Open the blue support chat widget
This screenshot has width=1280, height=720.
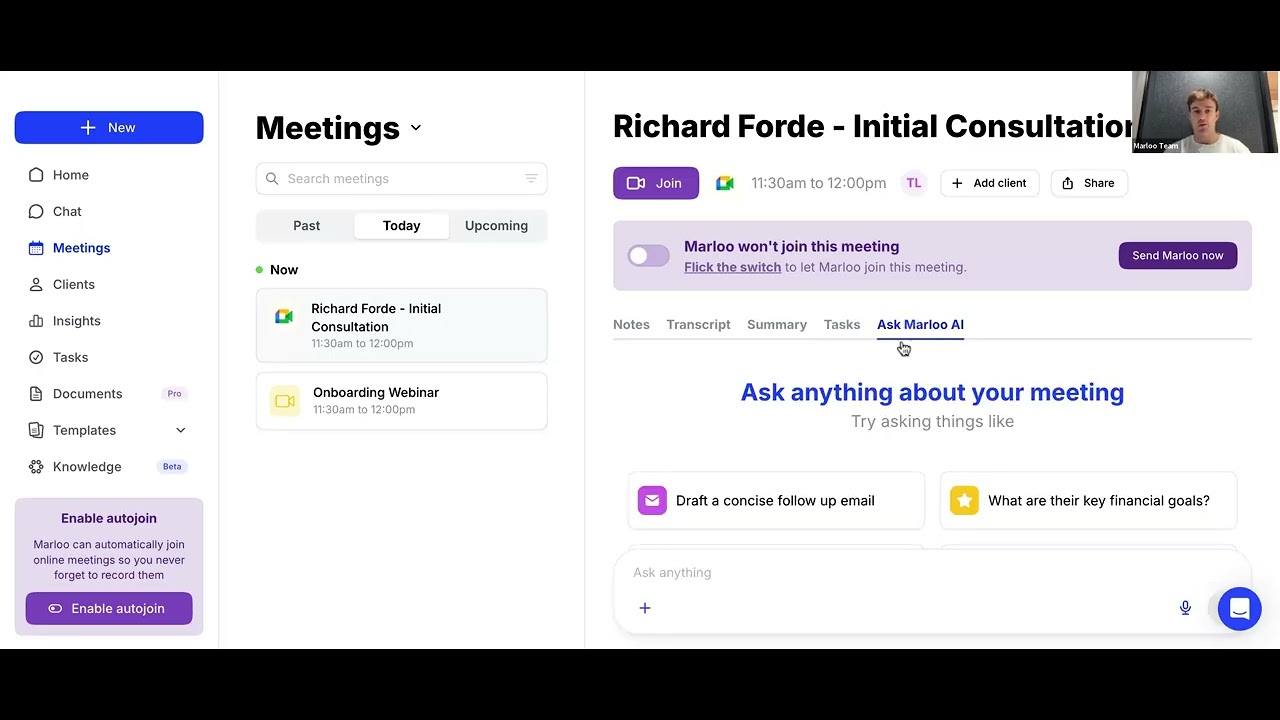point(1240,609)
